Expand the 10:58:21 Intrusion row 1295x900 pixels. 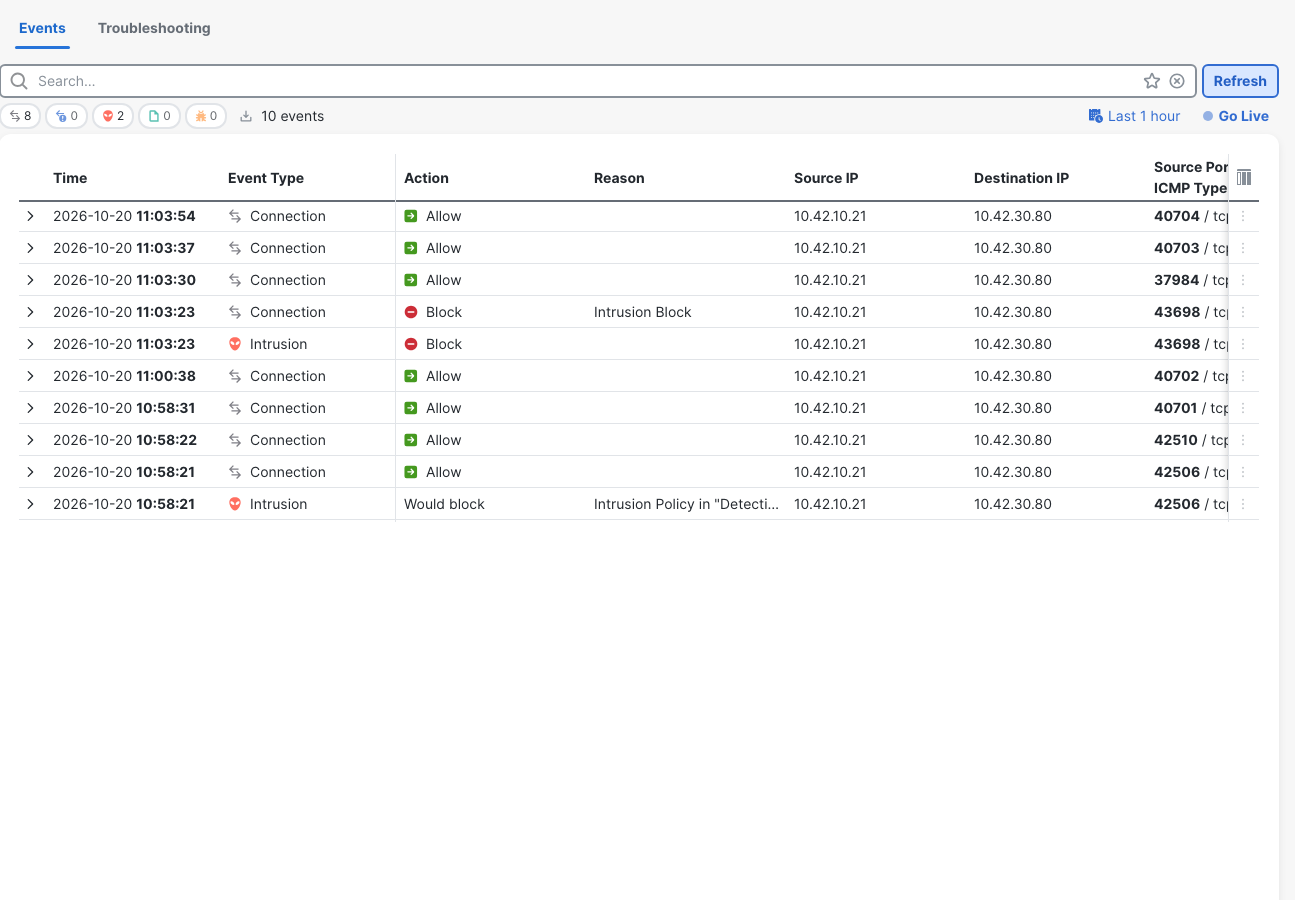click(31, 504)
